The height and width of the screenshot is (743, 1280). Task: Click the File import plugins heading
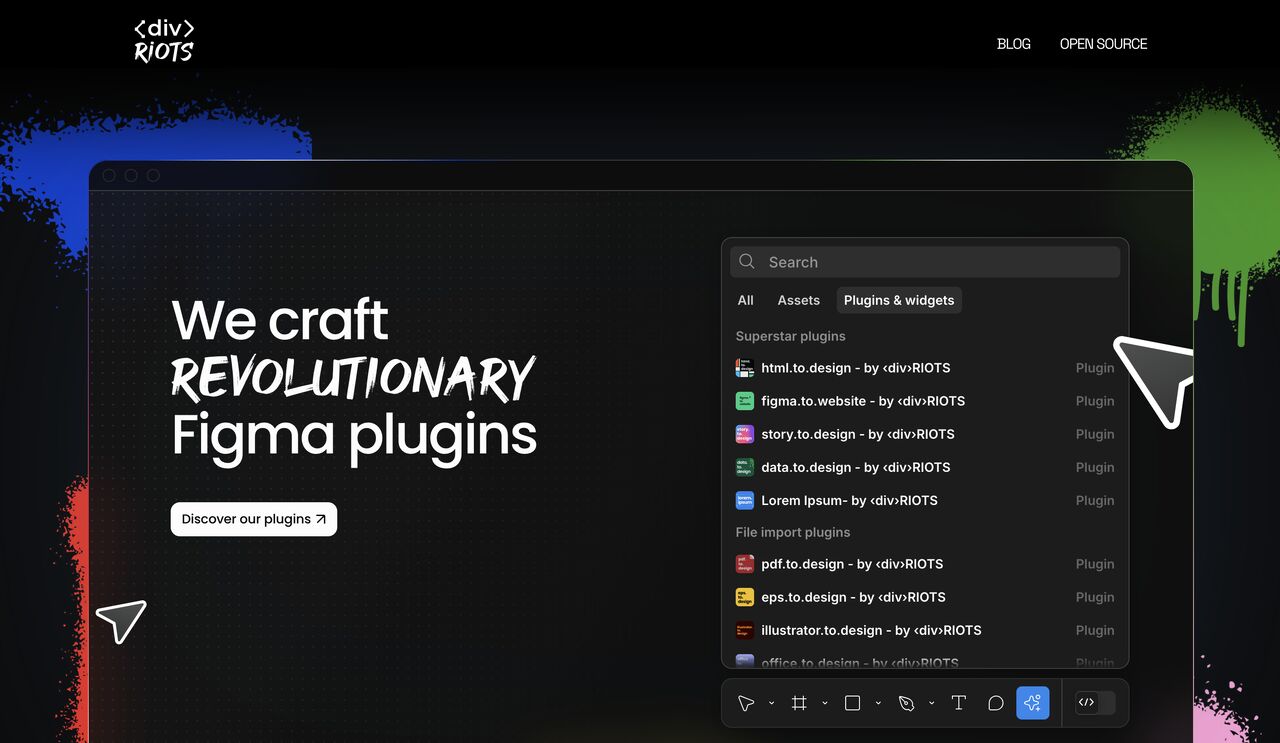click(x=793, y=532)
